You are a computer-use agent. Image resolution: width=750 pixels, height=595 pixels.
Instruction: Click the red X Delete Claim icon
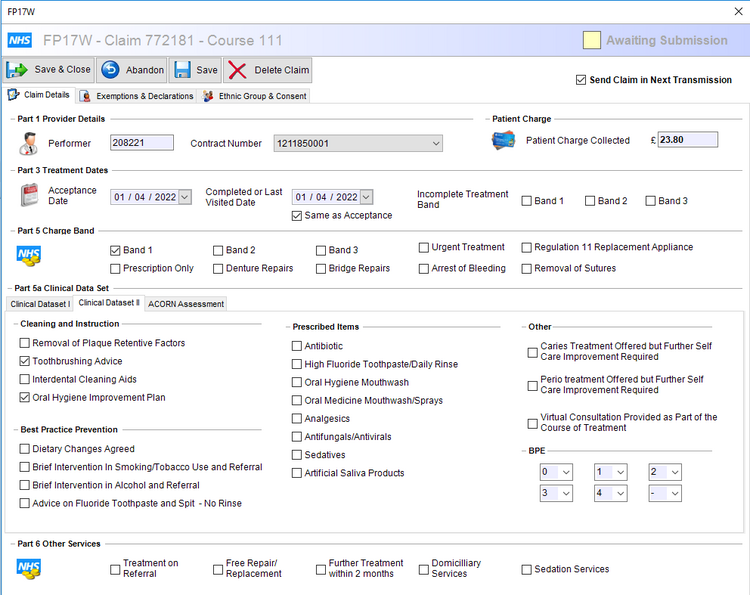coord(237,70)
